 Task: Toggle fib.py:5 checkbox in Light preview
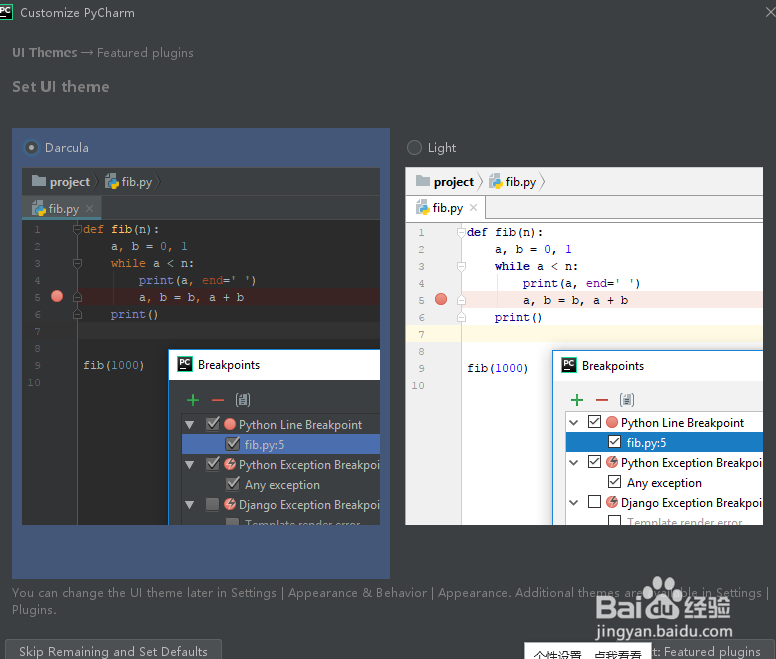[x=614, y=441]
